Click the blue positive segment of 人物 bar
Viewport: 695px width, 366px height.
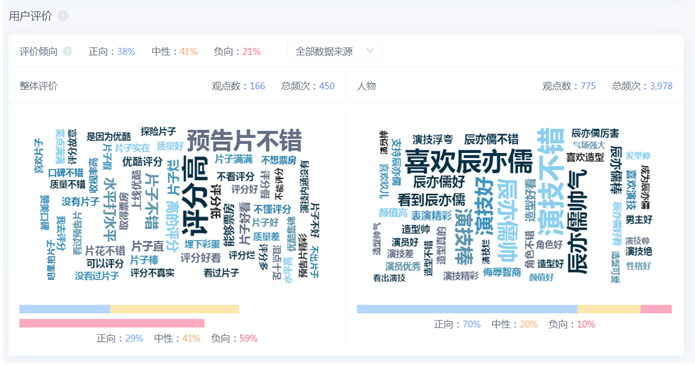[x=467, y=309]
